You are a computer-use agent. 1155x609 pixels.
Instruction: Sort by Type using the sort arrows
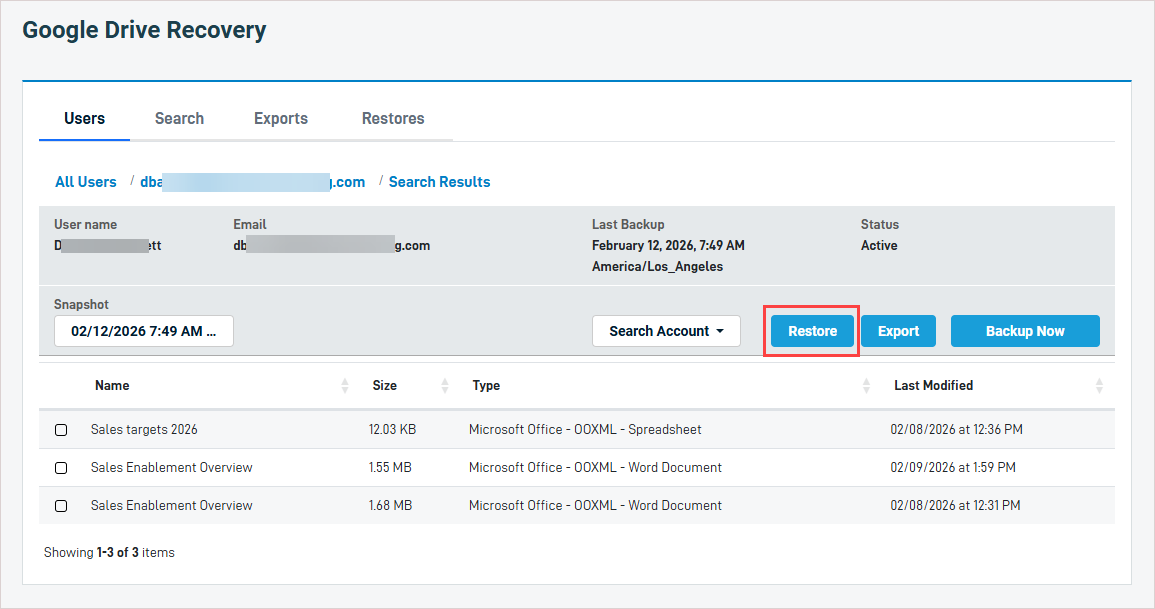point(866,386)
